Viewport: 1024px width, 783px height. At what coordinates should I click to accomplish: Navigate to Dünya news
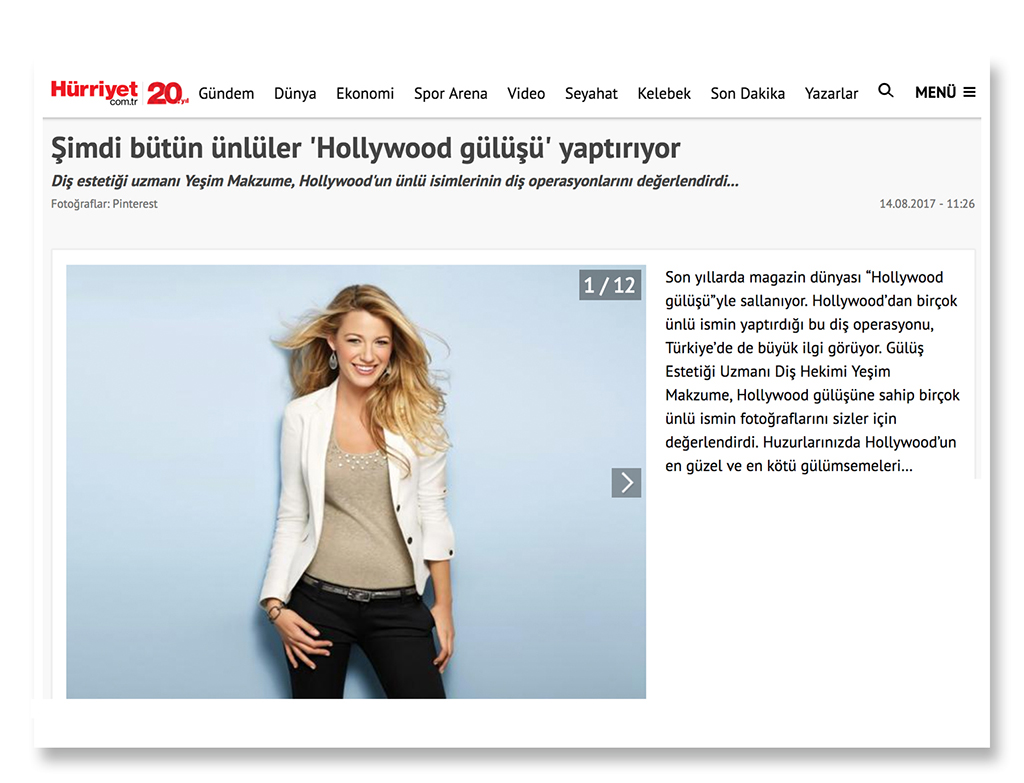click(x=295, y=93)
